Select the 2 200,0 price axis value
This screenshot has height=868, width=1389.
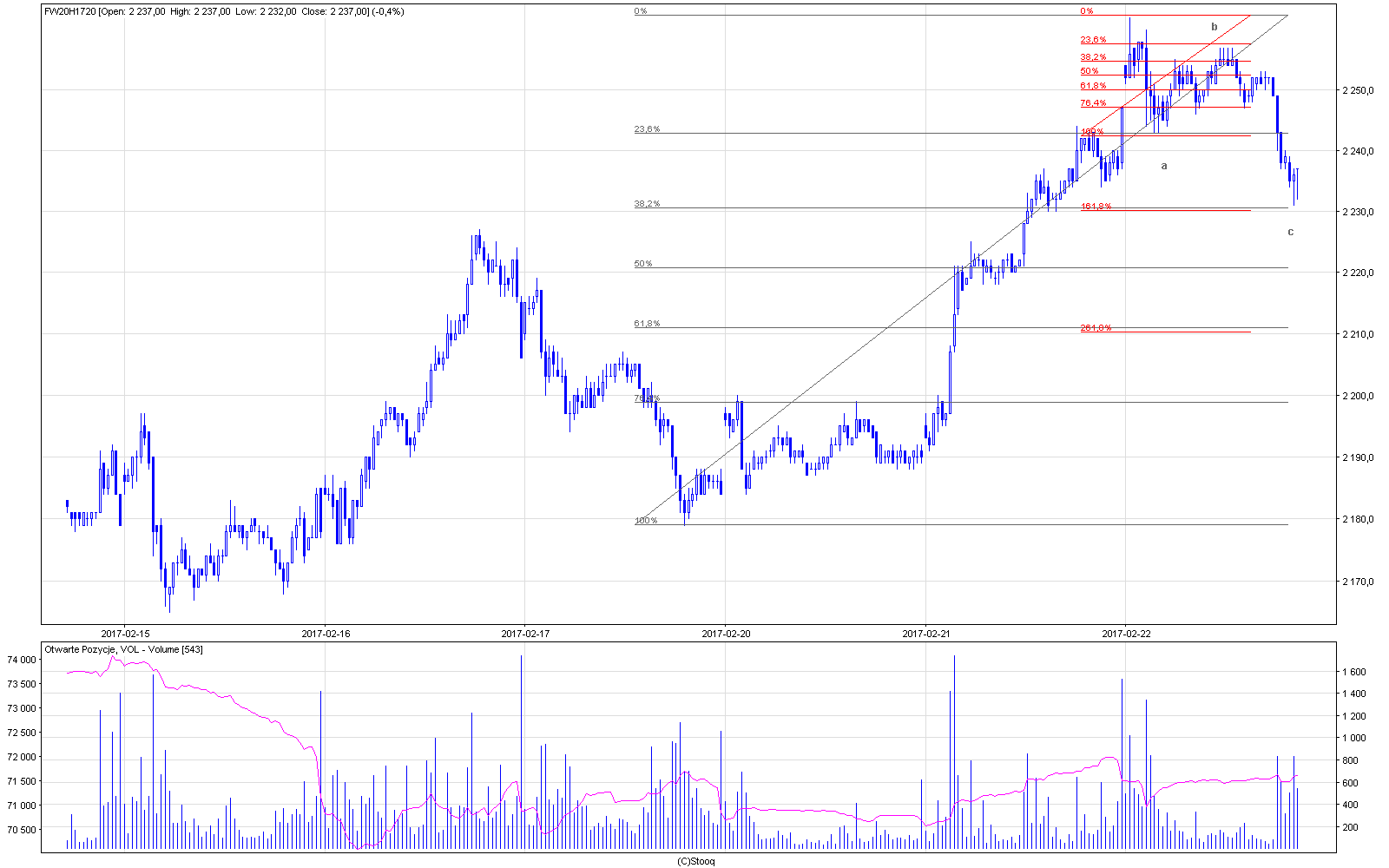coord(1357,396)
